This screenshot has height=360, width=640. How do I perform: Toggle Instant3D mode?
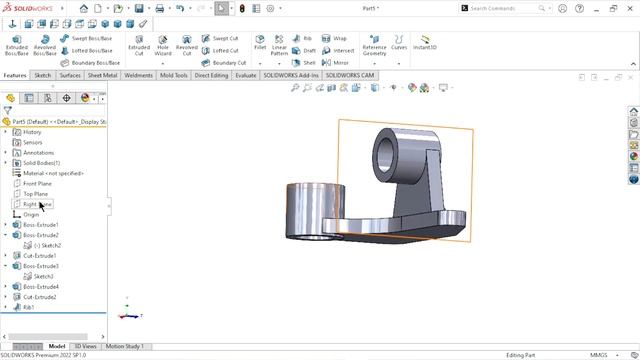[x=424, y=42]
